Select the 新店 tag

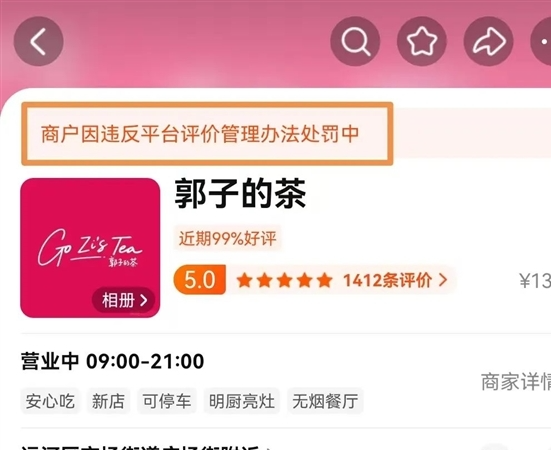coord(109,401)
